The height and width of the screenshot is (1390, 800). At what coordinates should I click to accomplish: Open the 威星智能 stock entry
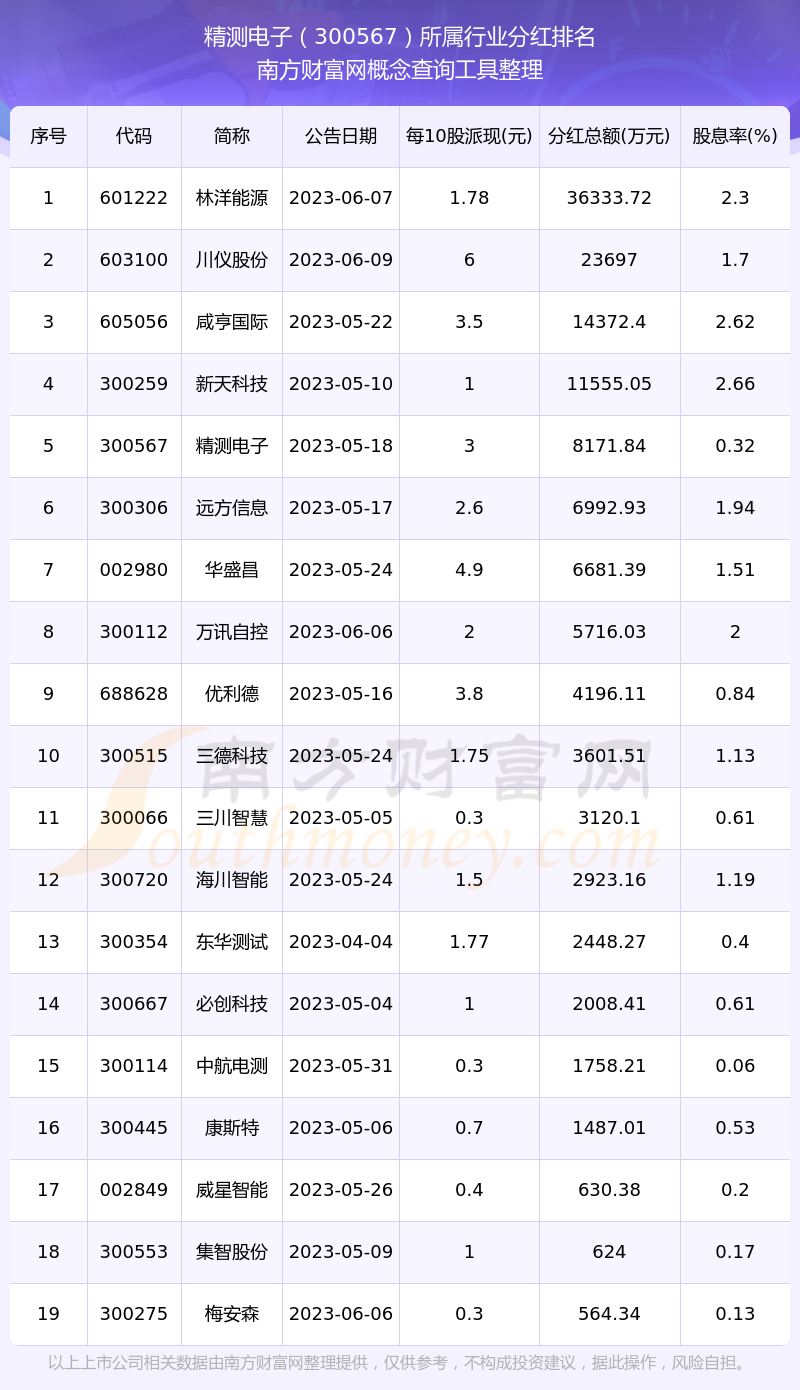click(x=232, y=1190)
